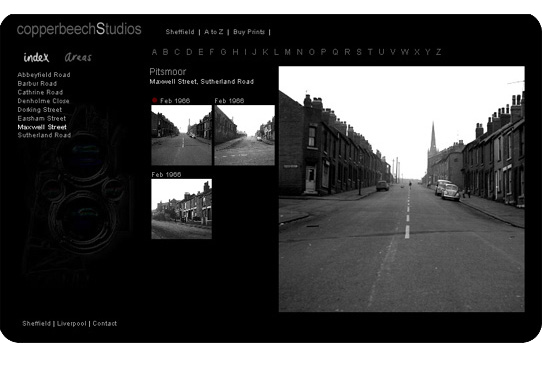The height and width of the screenshot is (369, 542).
Task: Open Contact link in footer
Action: click(105, 323)
